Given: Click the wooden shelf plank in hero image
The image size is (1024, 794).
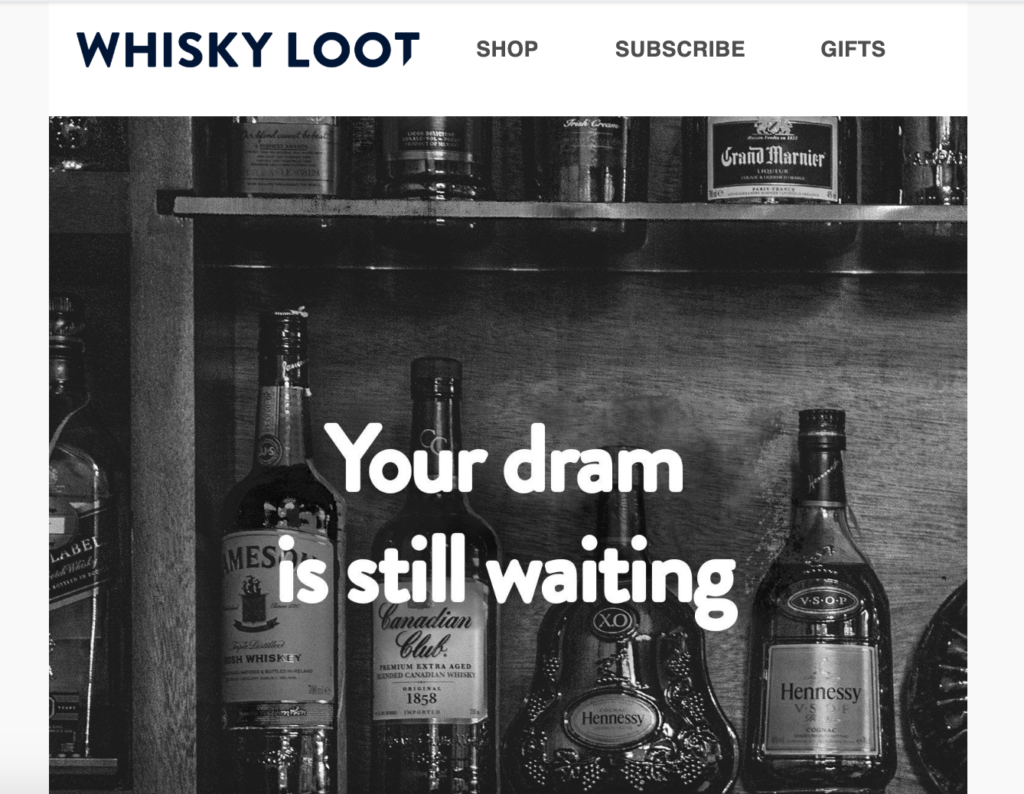Looking at the screenshot, I should pyautogui.click(x=562, y=209).
